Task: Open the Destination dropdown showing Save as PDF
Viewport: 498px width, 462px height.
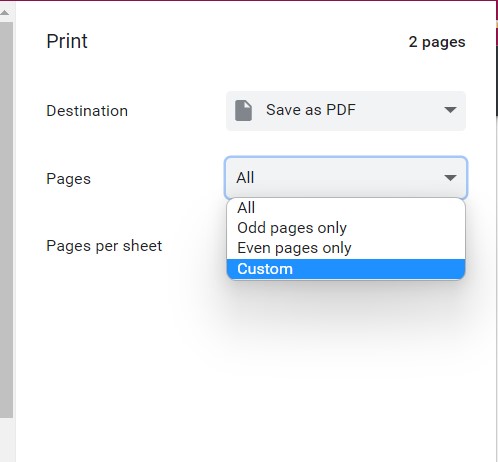Action: click(x=346, y=111)
